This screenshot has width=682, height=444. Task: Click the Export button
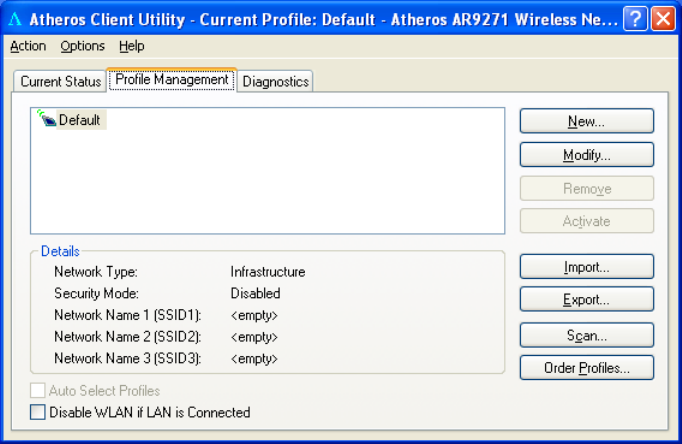click(x=587, y=299)
